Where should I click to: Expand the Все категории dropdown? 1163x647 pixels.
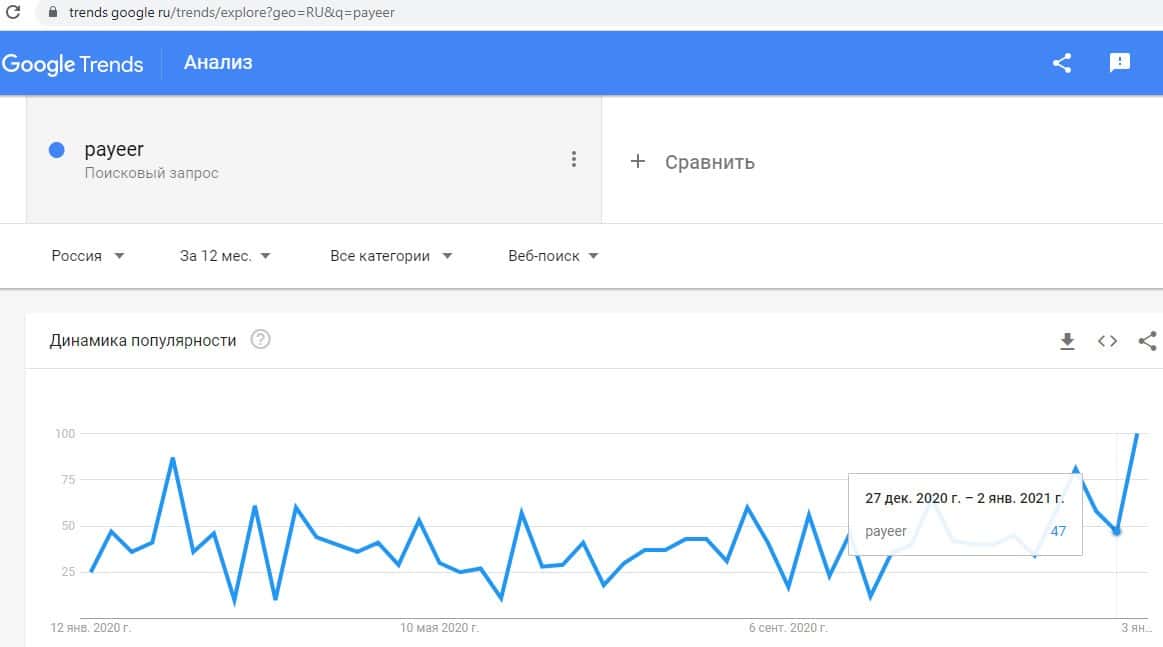tap(391, 256)
